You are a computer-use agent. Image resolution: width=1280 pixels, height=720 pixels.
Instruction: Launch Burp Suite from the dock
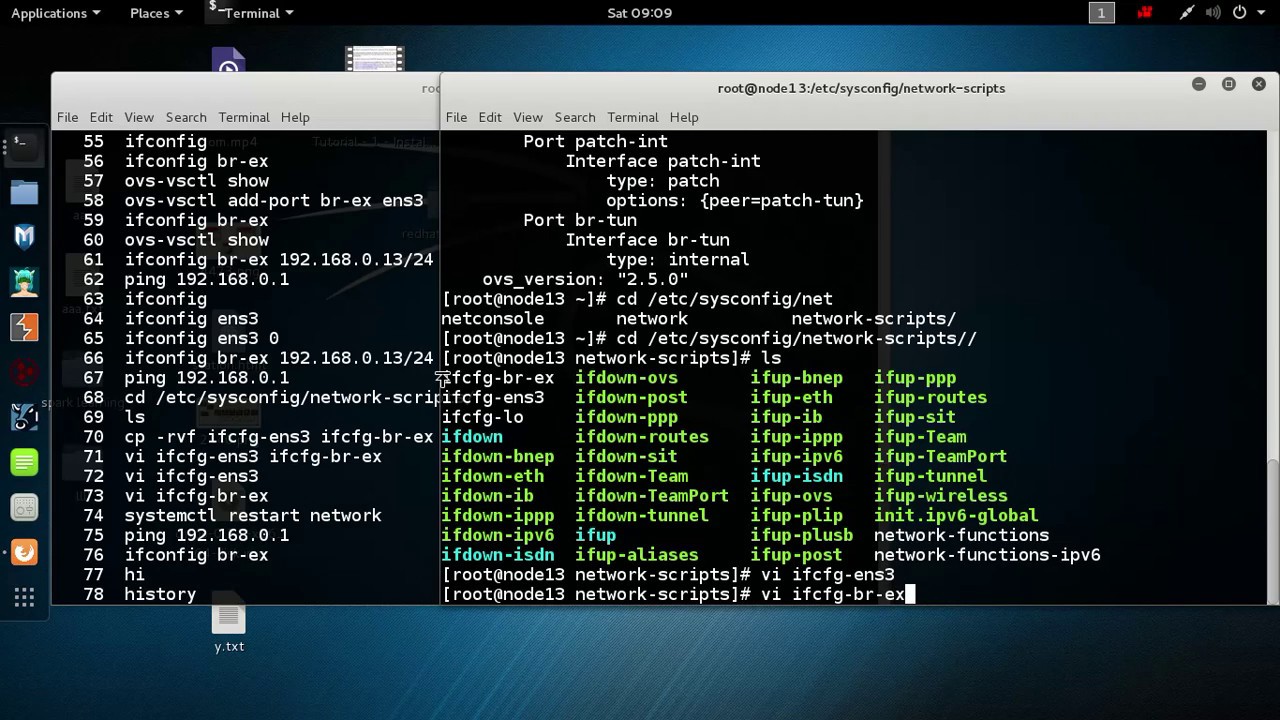(x=24, y=327)
